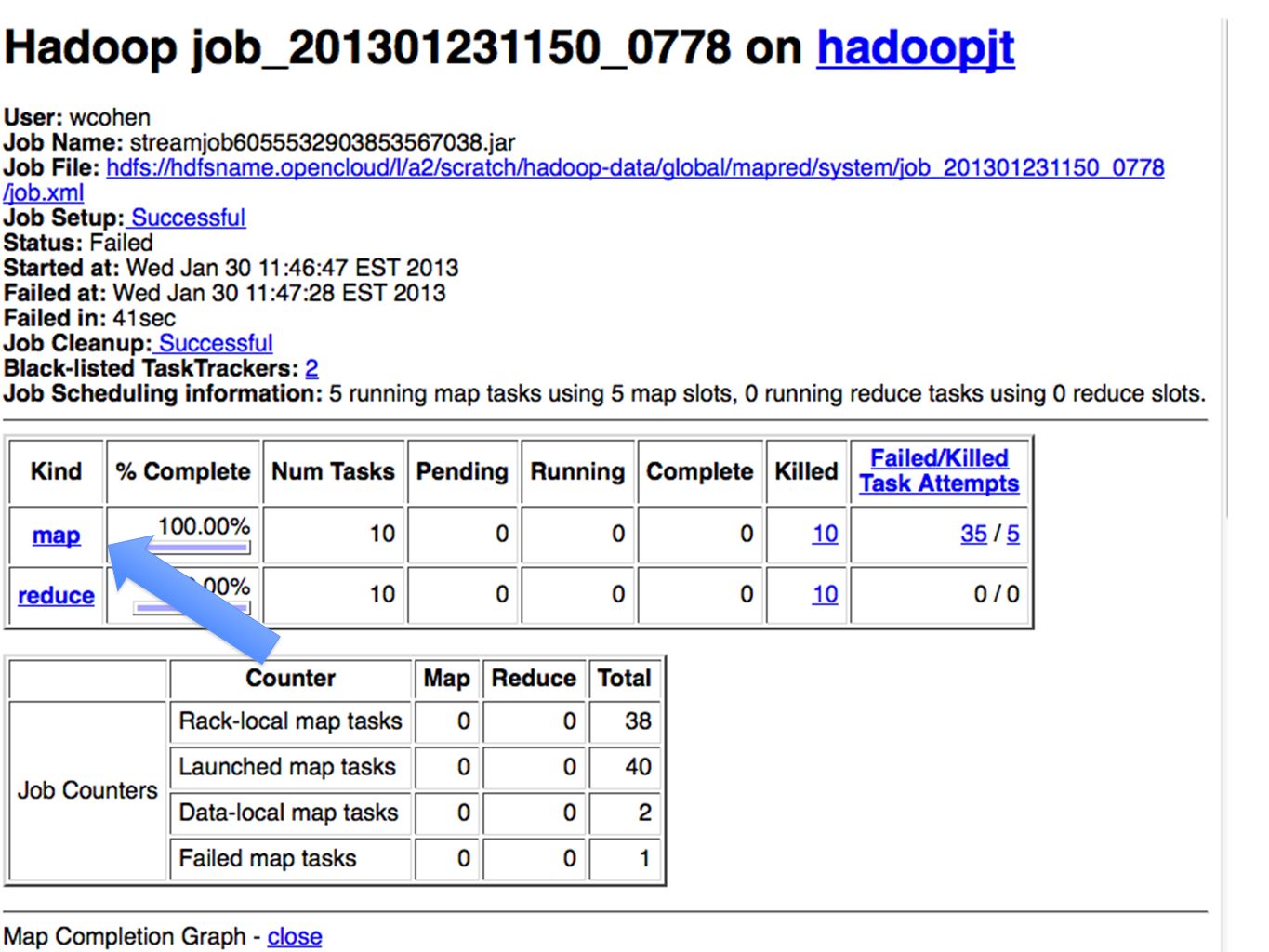Click the Job Counters group cell
This screenshot has height=952, width=1269.
pos(87,790)
